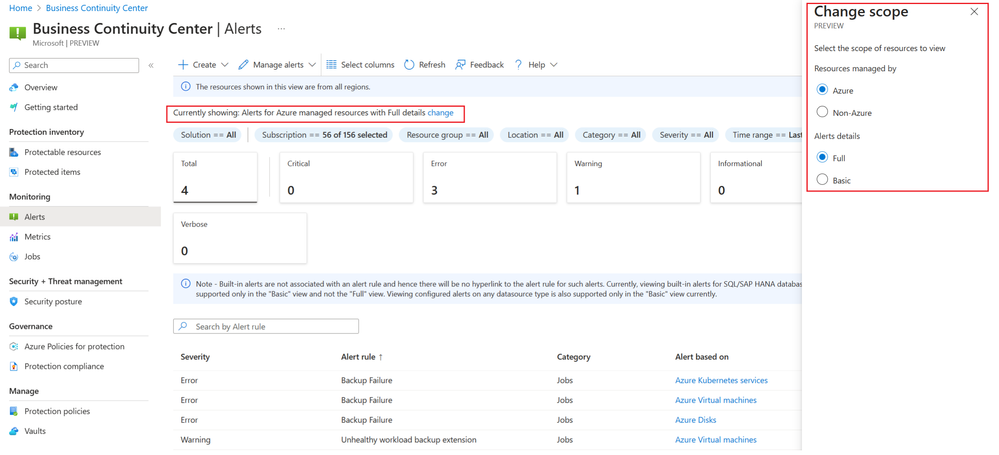Screen dimensions: 999x455
Task: Click the Alert based on column header
Action: tap(701, 357)
